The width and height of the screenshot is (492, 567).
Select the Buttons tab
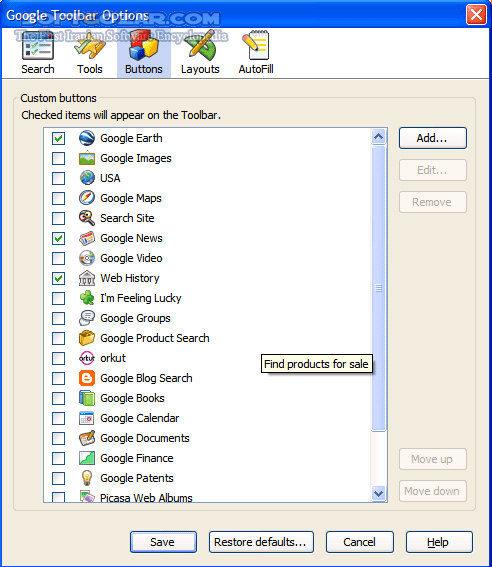coord(144,53)
